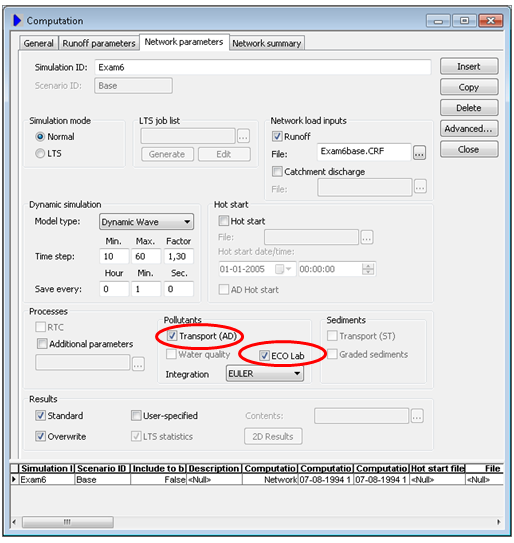This screenshot has height=543, width=514.
Task: Click the Simulation ID column header
Action: point(47,469)
